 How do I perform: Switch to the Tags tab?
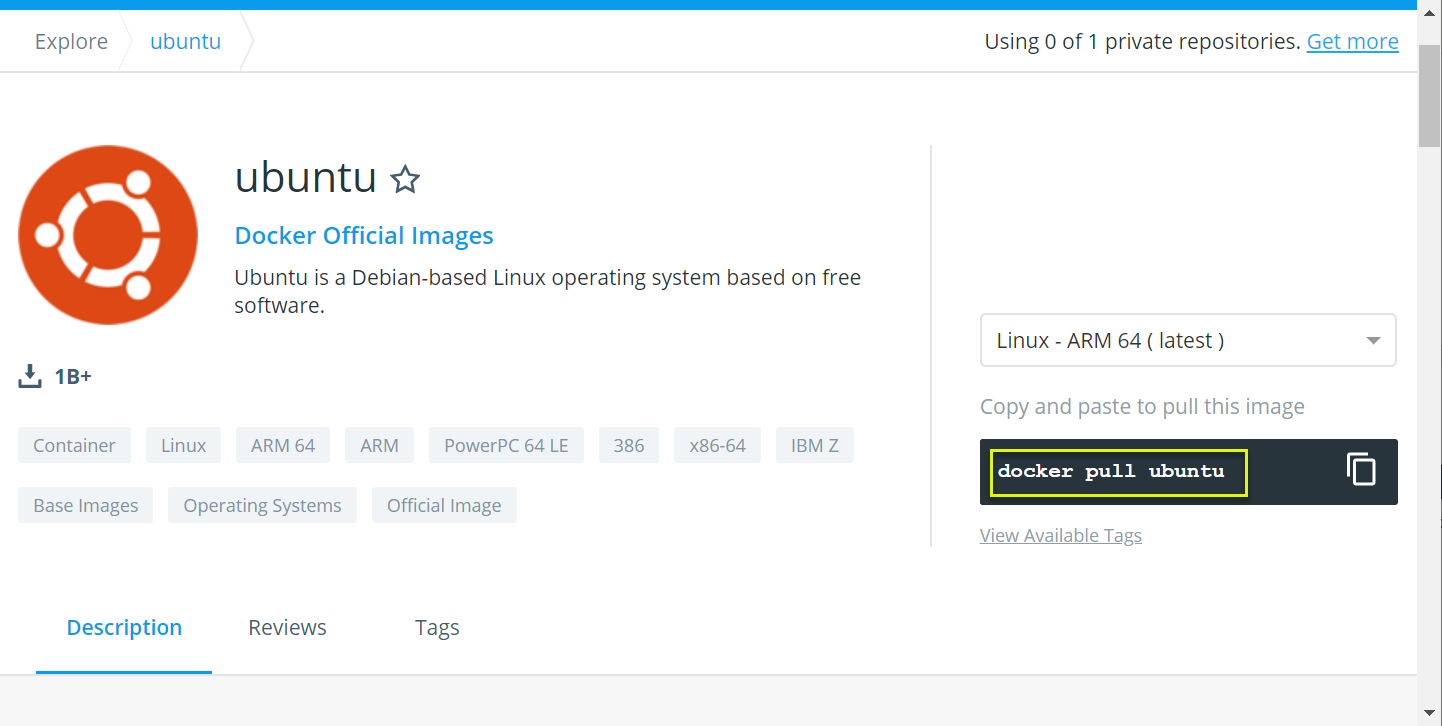click(x=437, y=628)
